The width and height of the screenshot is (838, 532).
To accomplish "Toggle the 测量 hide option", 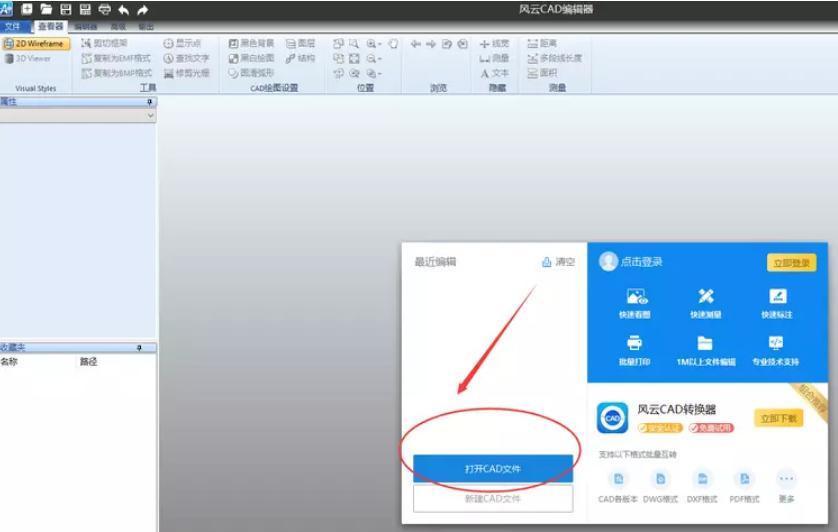I will click(x=494, y=58).
